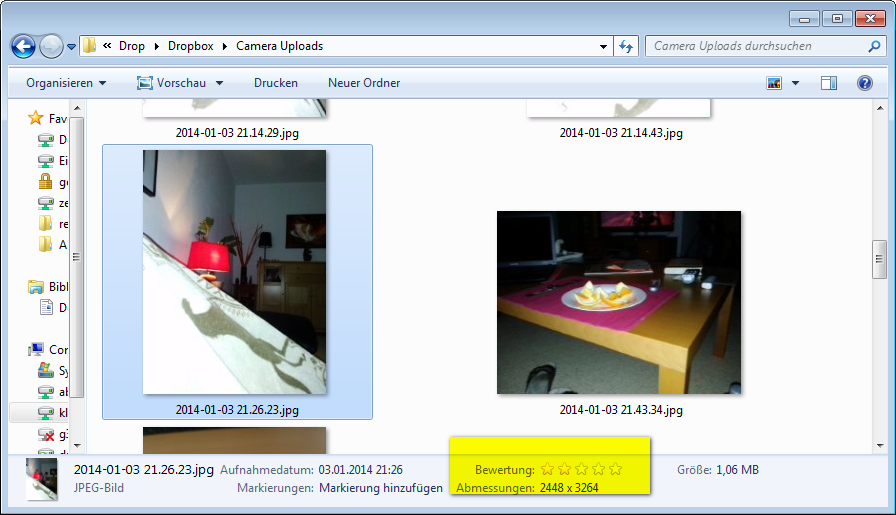Select the partially visible thumbnail at bottom
The width and height of the screenshot is (896, 515).
tap(234, 440)
